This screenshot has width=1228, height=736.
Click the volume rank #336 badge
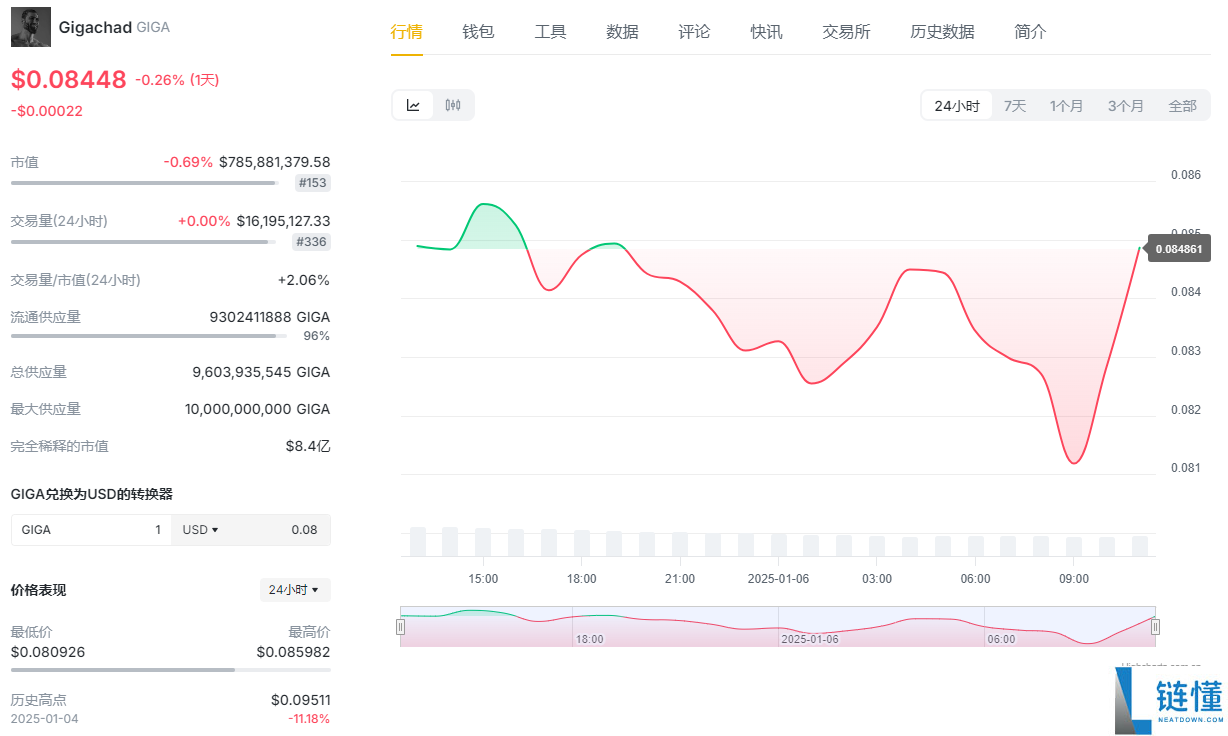point(312,242)
